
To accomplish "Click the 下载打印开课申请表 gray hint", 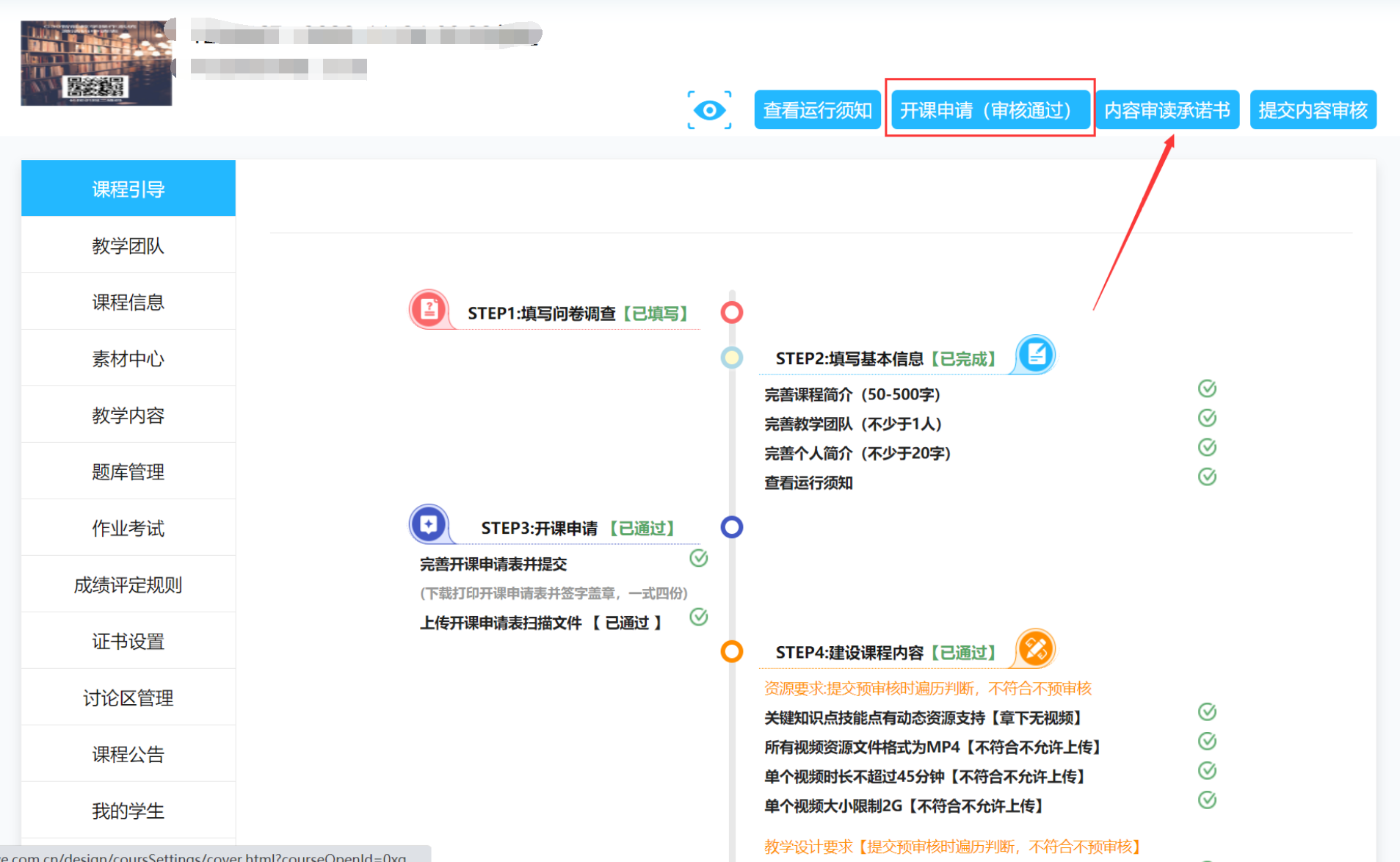I will pyautogui.click(x=554, y=593).
